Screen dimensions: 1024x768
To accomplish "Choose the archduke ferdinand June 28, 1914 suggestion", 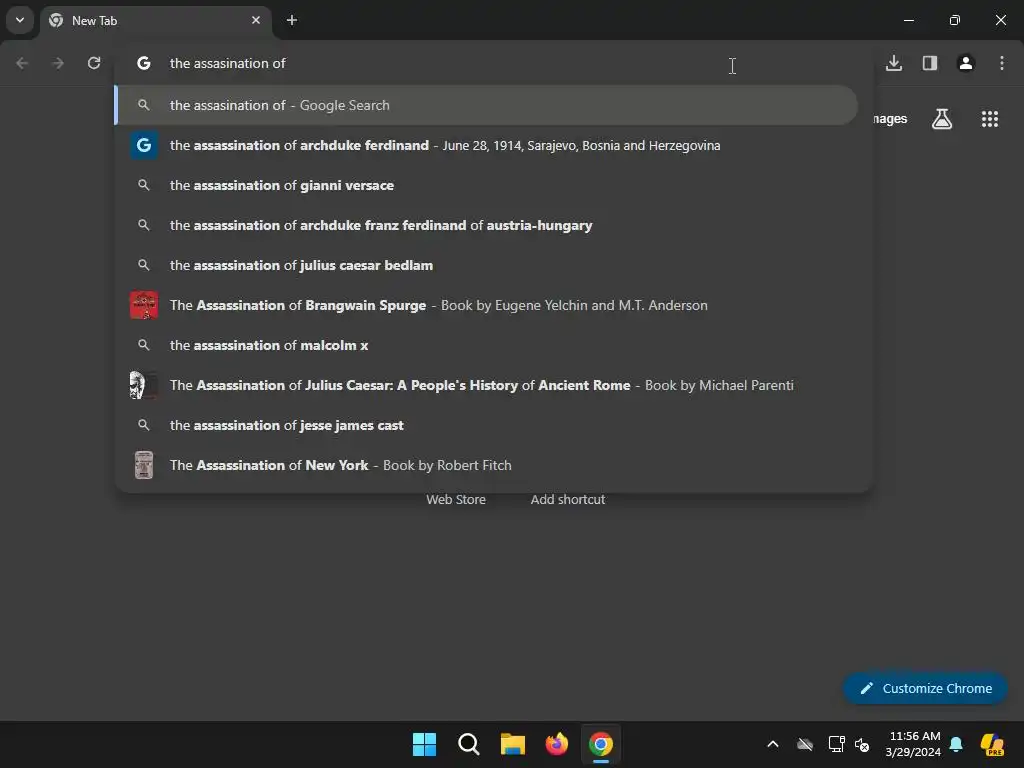I will [486, 145].
